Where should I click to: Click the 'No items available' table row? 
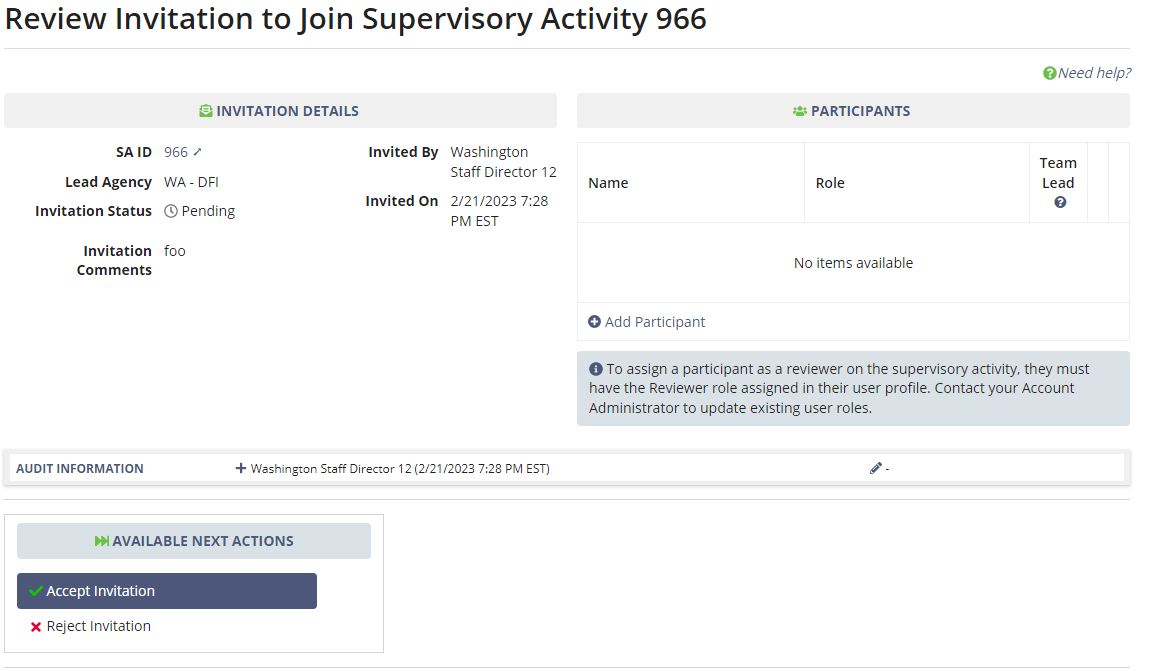coord(853,263)
